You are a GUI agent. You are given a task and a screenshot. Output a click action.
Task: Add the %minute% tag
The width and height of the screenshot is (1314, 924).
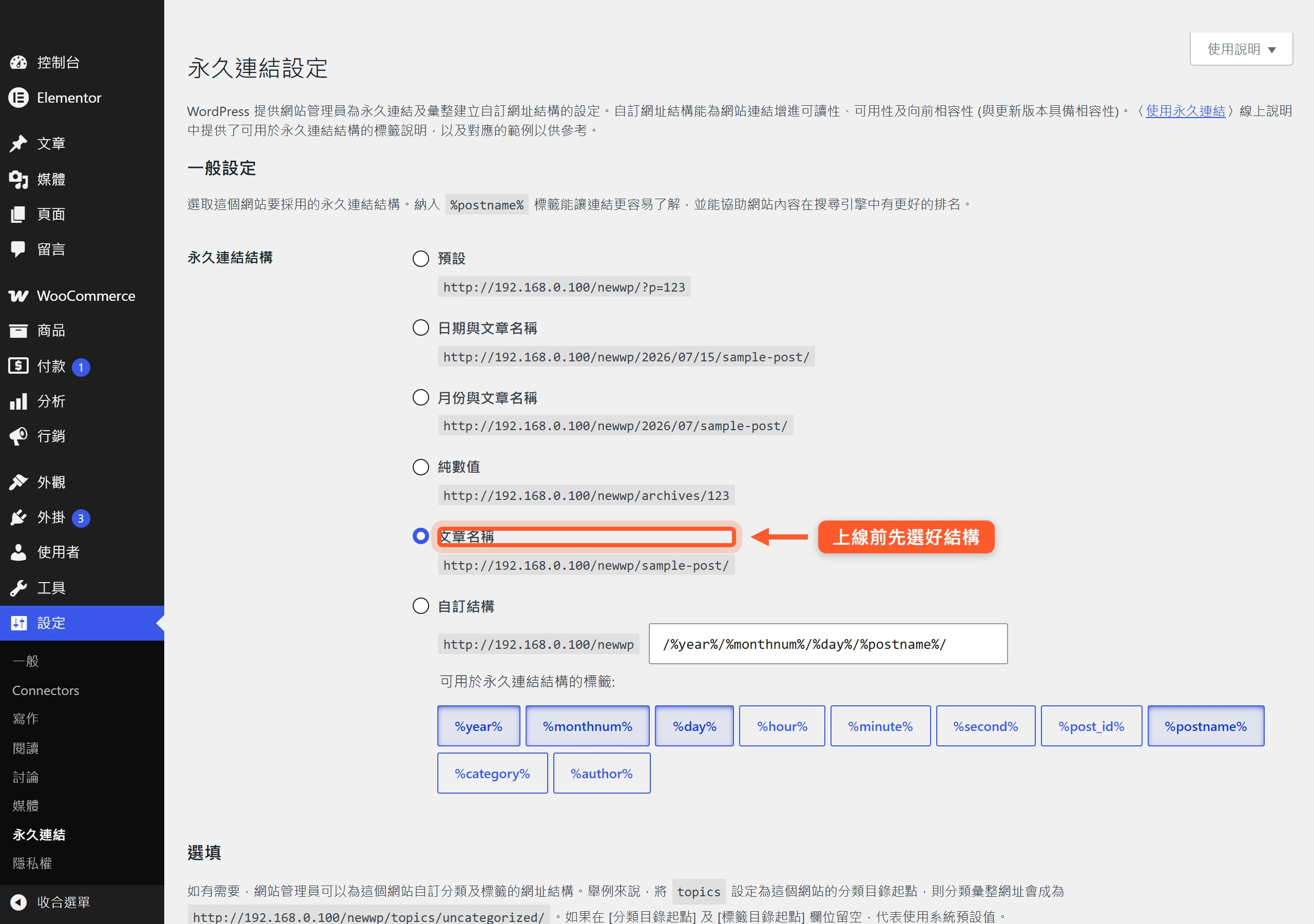880,726
